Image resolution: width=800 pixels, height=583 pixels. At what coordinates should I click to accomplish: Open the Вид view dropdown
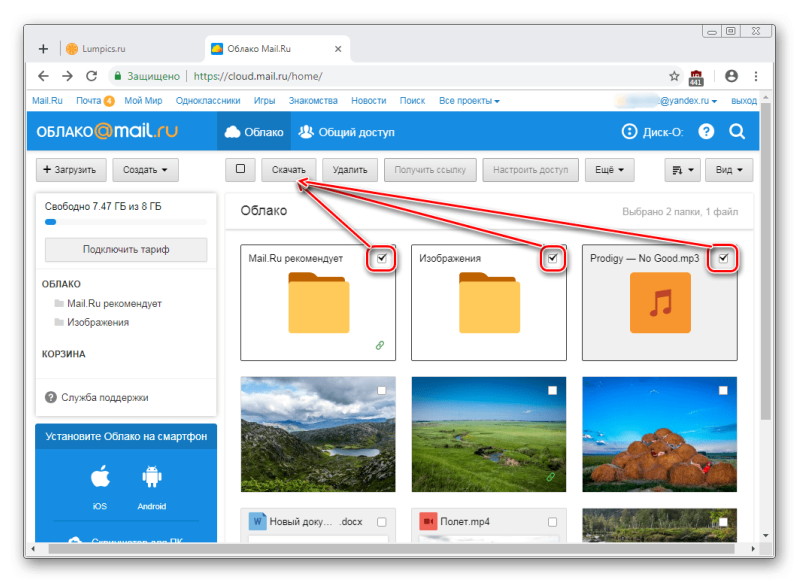click(729, 170)
